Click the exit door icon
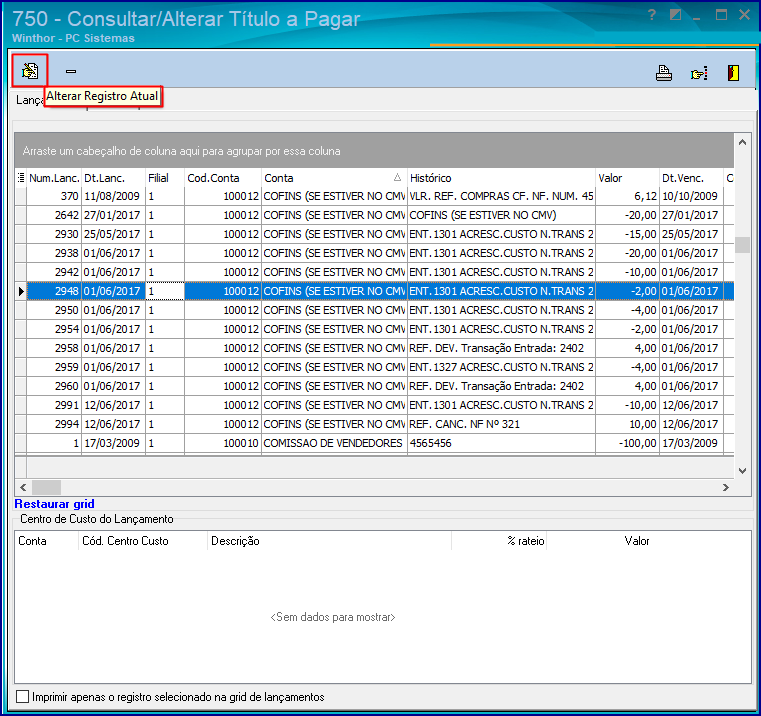 733,73
